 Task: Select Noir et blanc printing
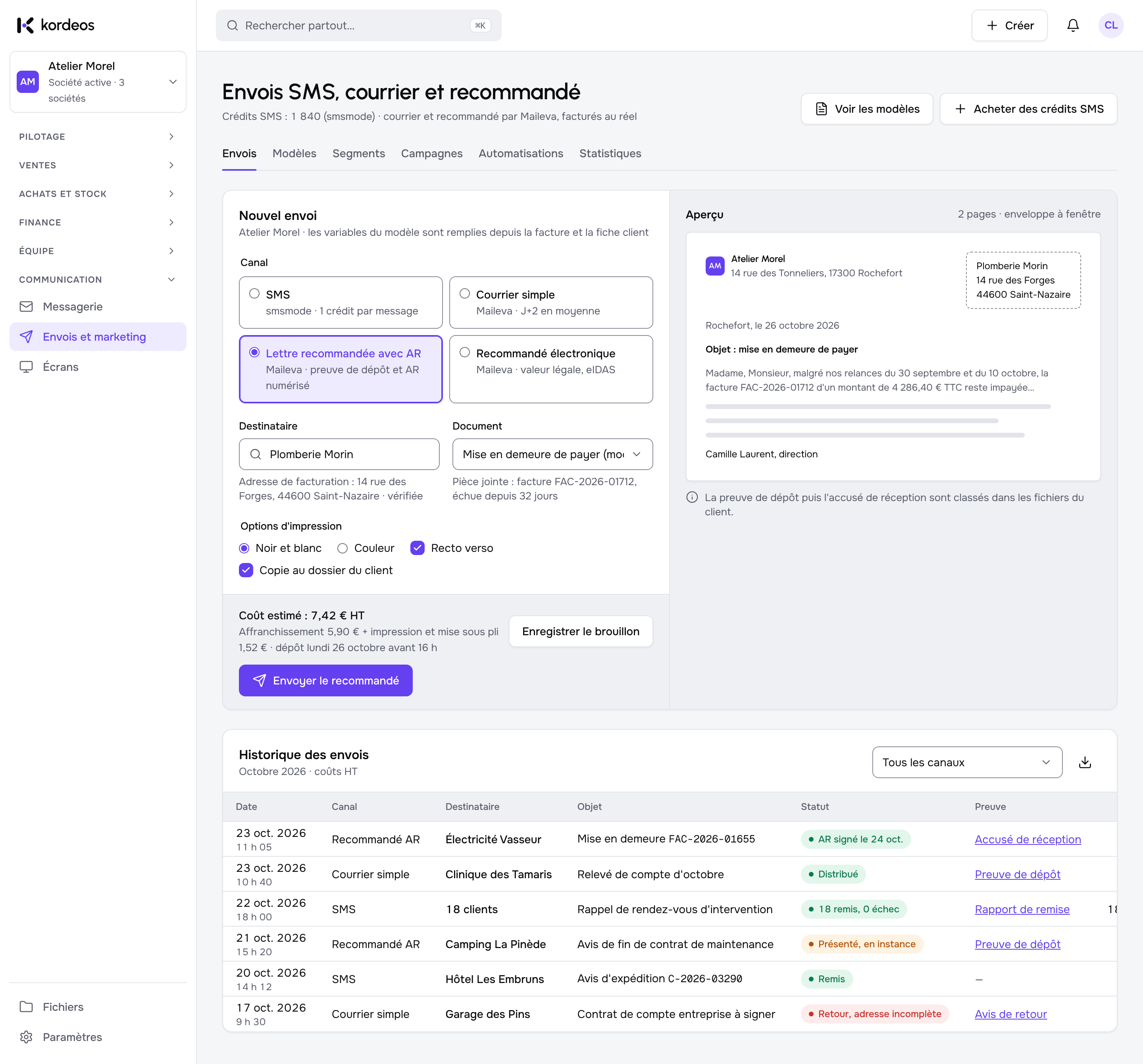coord(244,548)
